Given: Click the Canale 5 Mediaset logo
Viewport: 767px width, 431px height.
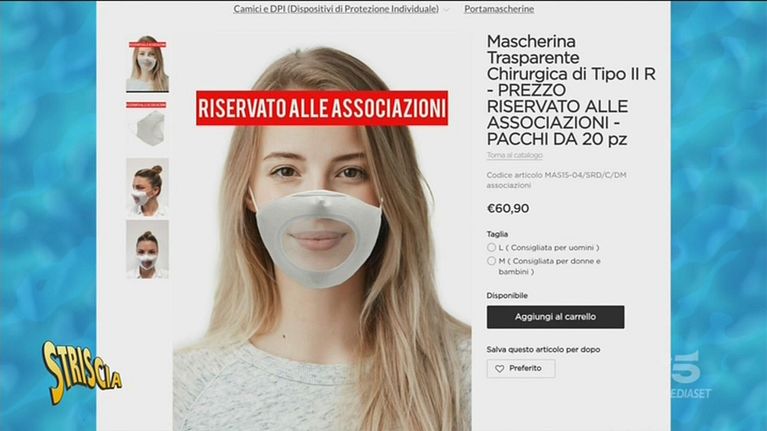Looking at the screenshot, I should (x=689, y=375).
